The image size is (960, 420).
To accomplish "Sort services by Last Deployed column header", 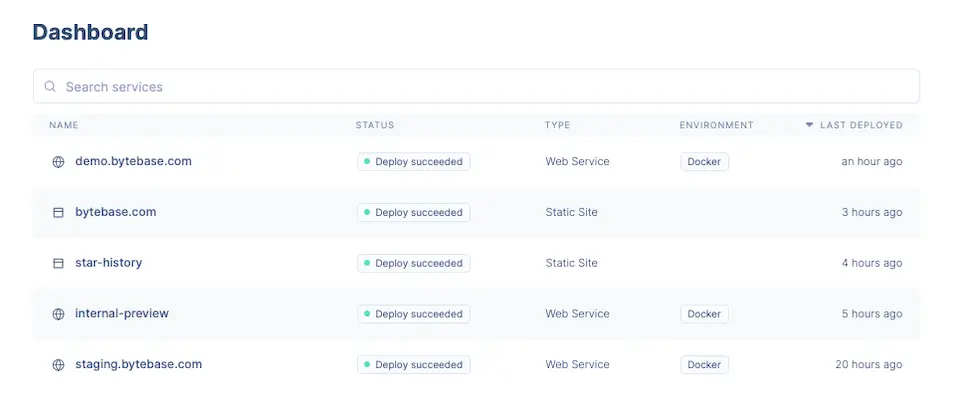I will (861, 126).
